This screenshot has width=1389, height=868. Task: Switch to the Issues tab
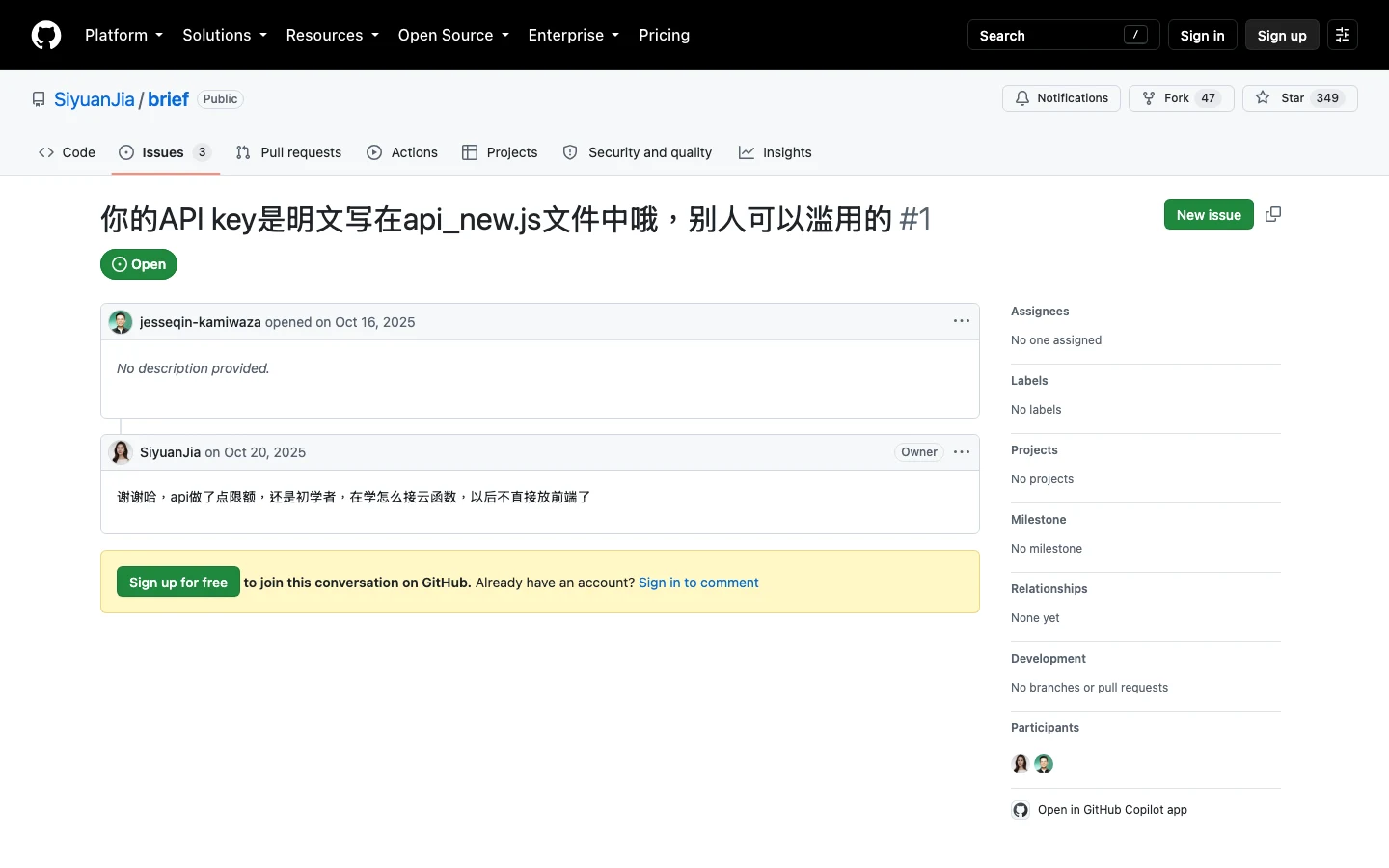click(165, 152)
